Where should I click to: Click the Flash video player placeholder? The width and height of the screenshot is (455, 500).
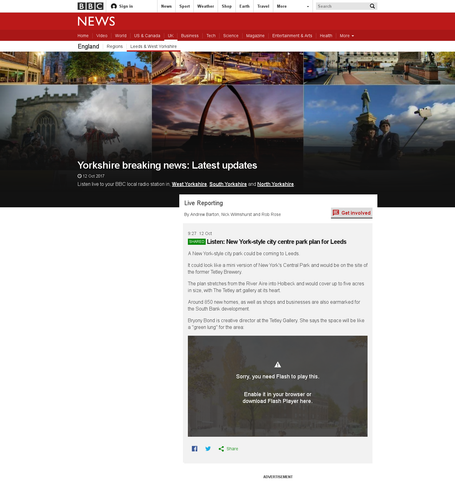pos(278,386)
